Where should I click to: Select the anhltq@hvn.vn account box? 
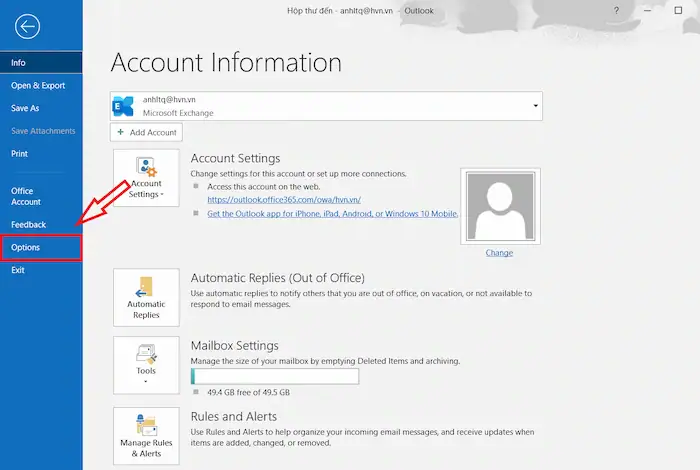(x=326, y=106)
